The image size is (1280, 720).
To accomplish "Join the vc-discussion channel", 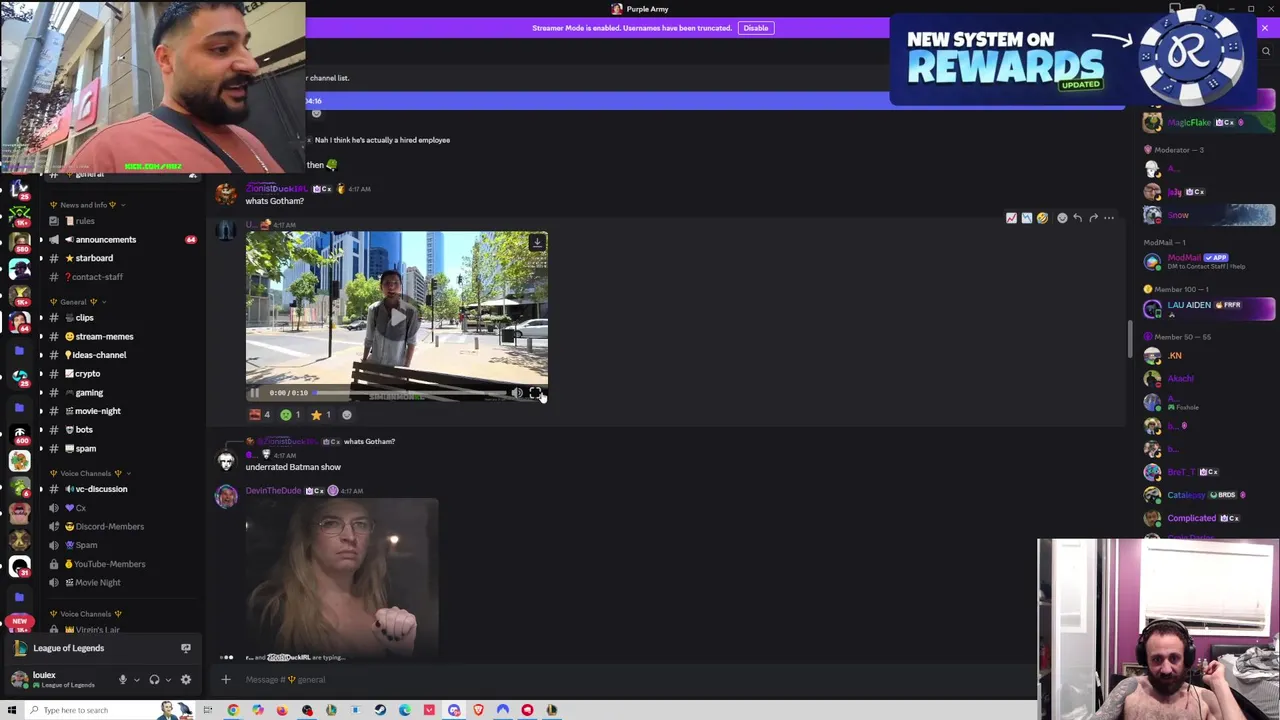I will coord(120,489).
